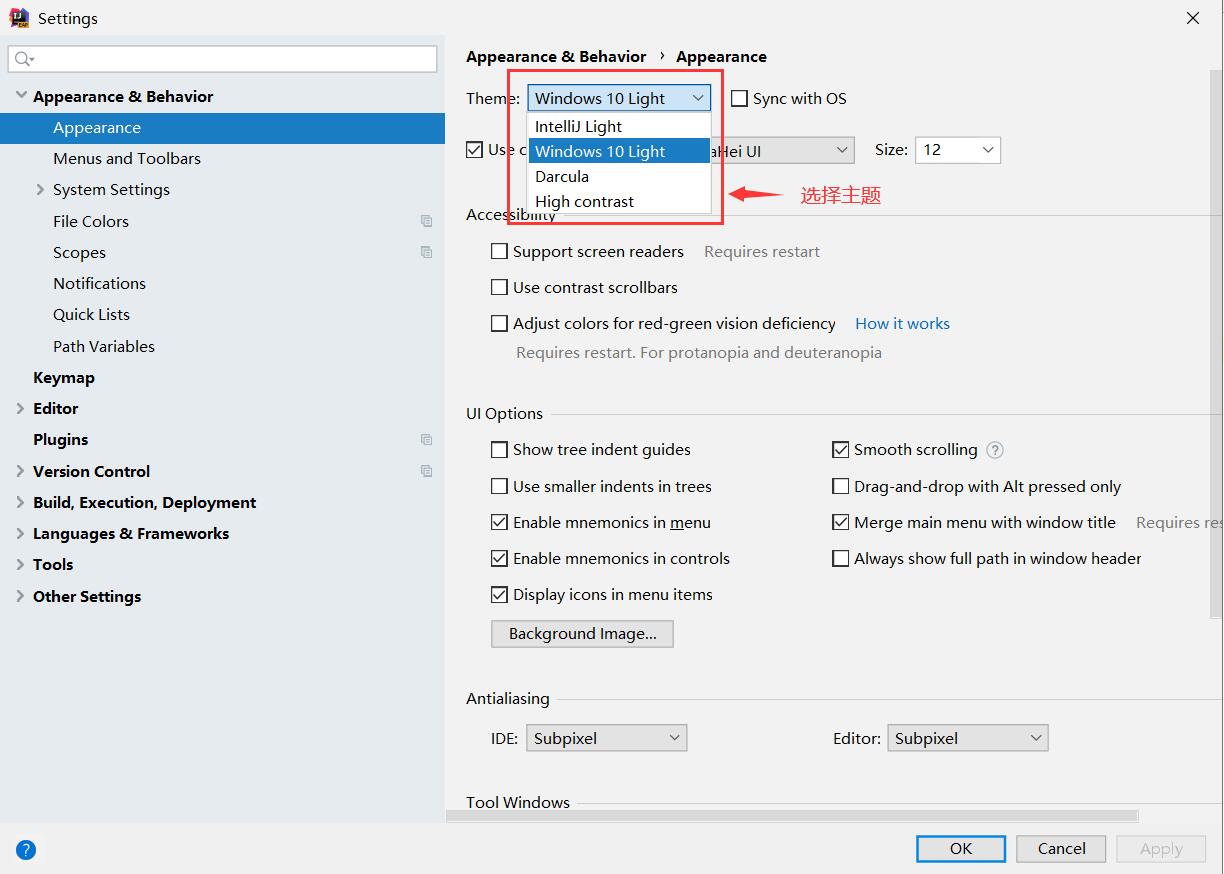This screenshot has width=1224, height=874.
Task: Open Background Image... dialog
Action: click(582, 633)
